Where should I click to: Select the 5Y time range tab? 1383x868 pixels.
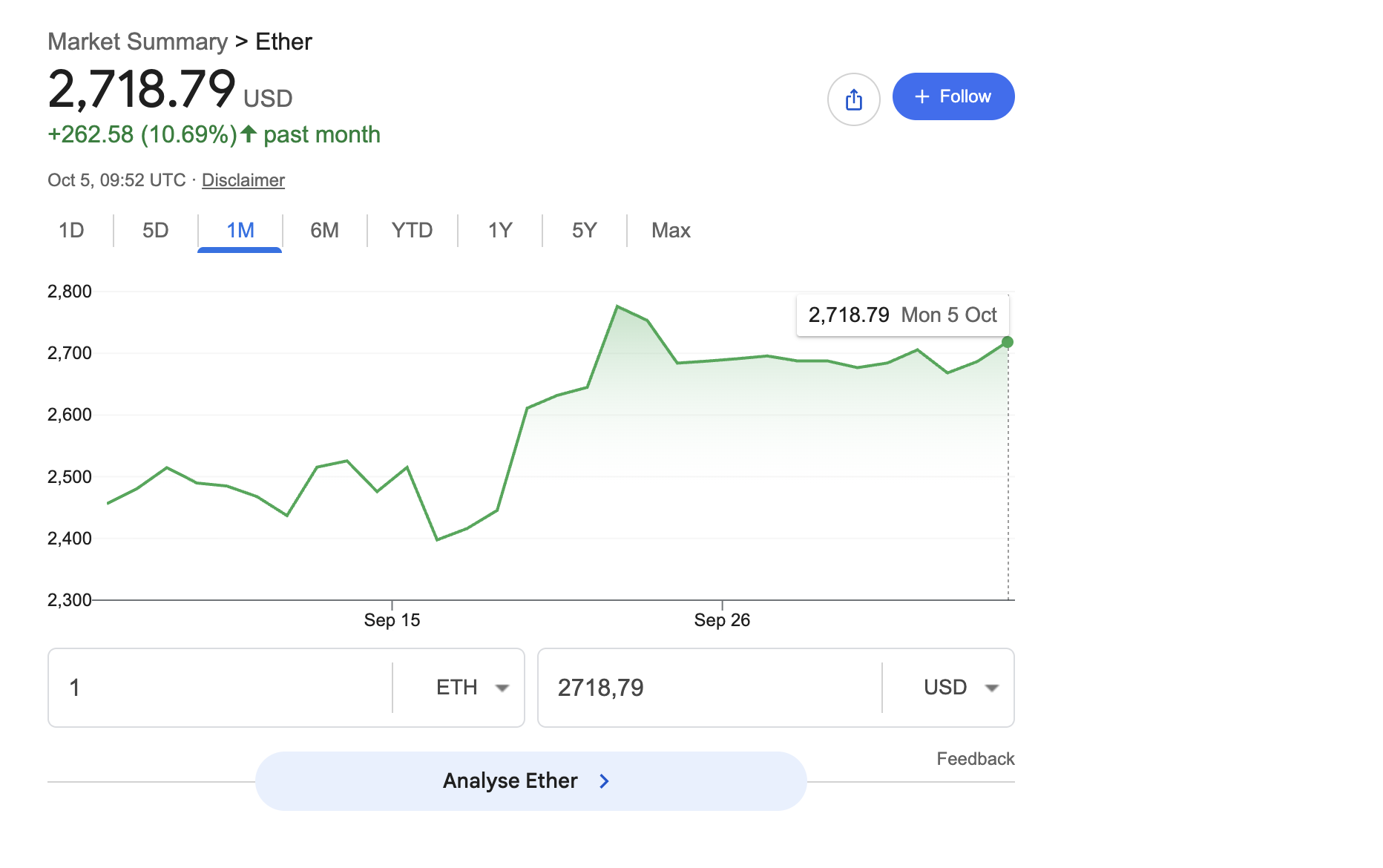tap(584, 230)
